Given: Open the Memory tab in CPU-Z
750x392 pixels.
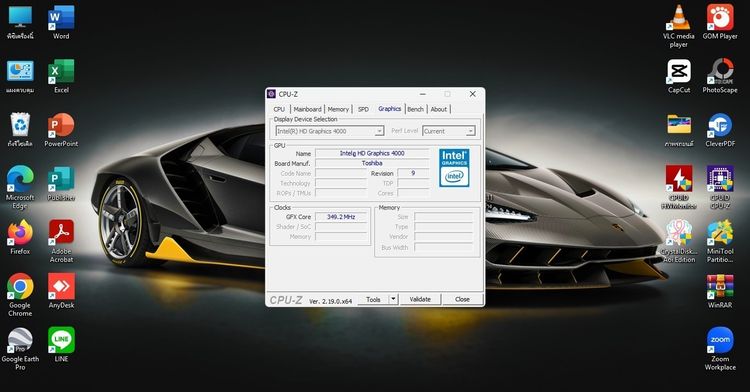Looking at the screenshot, I should click(338, 109).
